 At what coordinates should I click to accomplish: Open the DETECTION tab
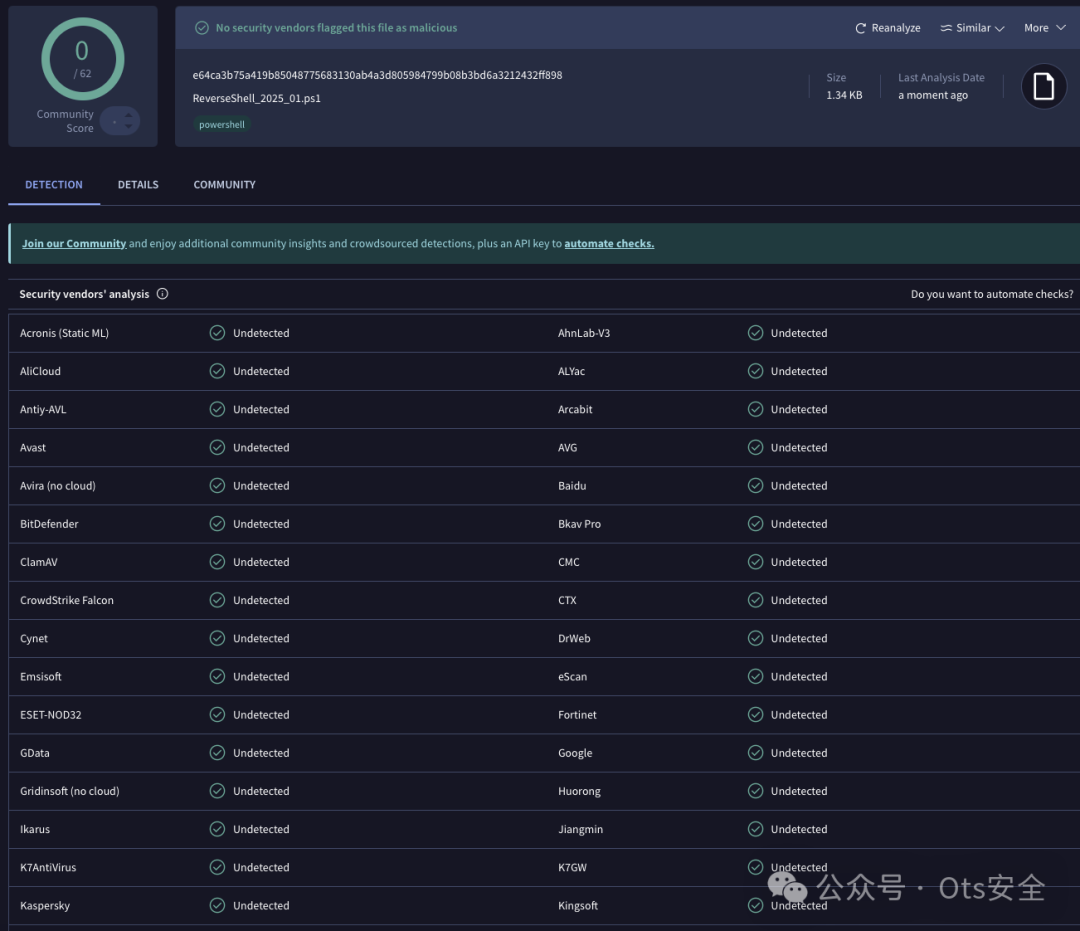click(x=54, y=185)
